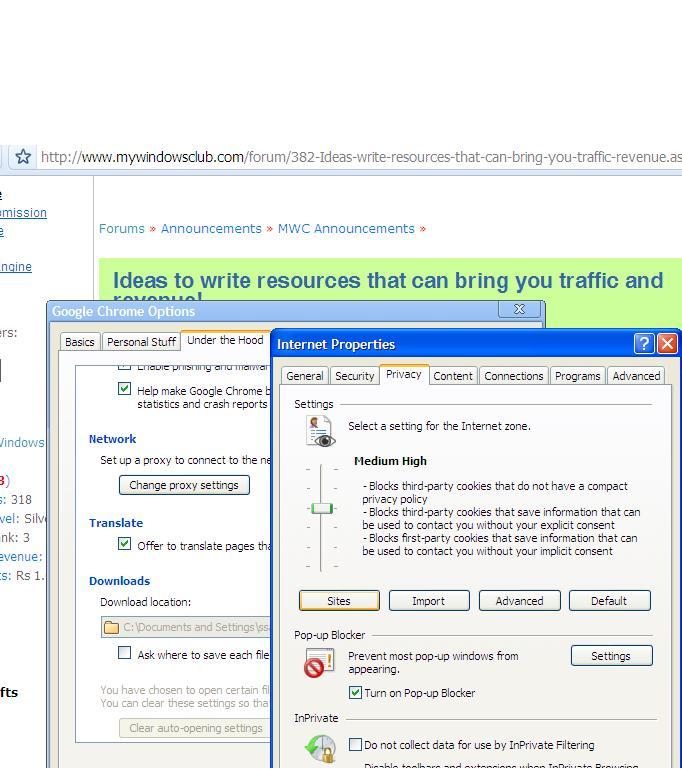
Task: Click the Pop-up Blocker prohibited icon
Action: pyautogui.click(x=319, y=662)
